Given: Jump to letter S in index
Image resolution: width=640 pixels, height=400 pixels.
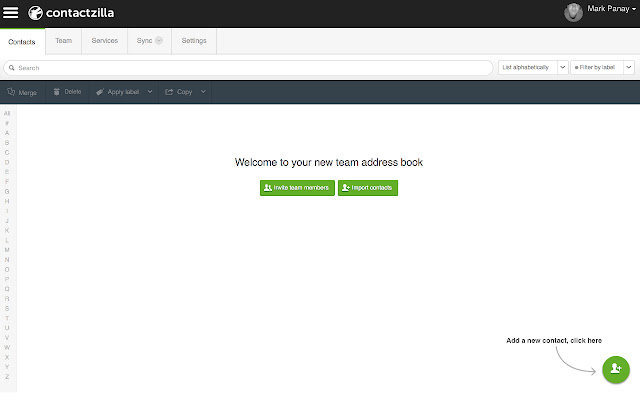Looking at the screenshot, I should (7, 309).
